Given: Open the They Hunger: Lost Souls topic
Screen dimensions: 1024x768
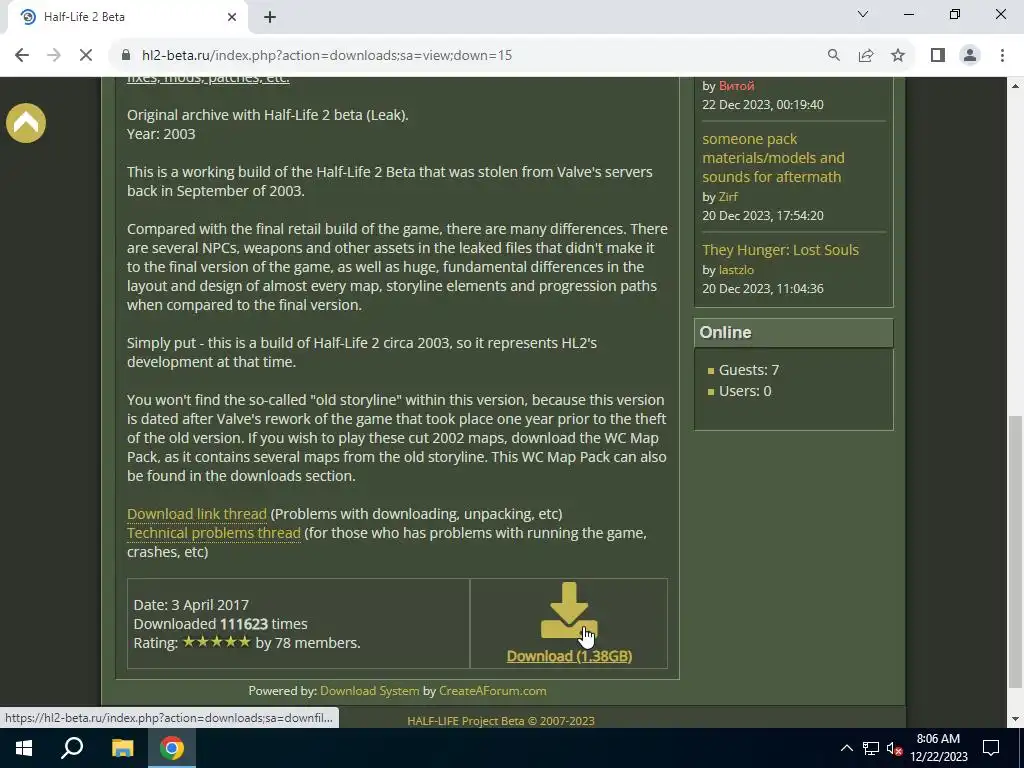Looking at the screenshot, I should click(780, 250).
